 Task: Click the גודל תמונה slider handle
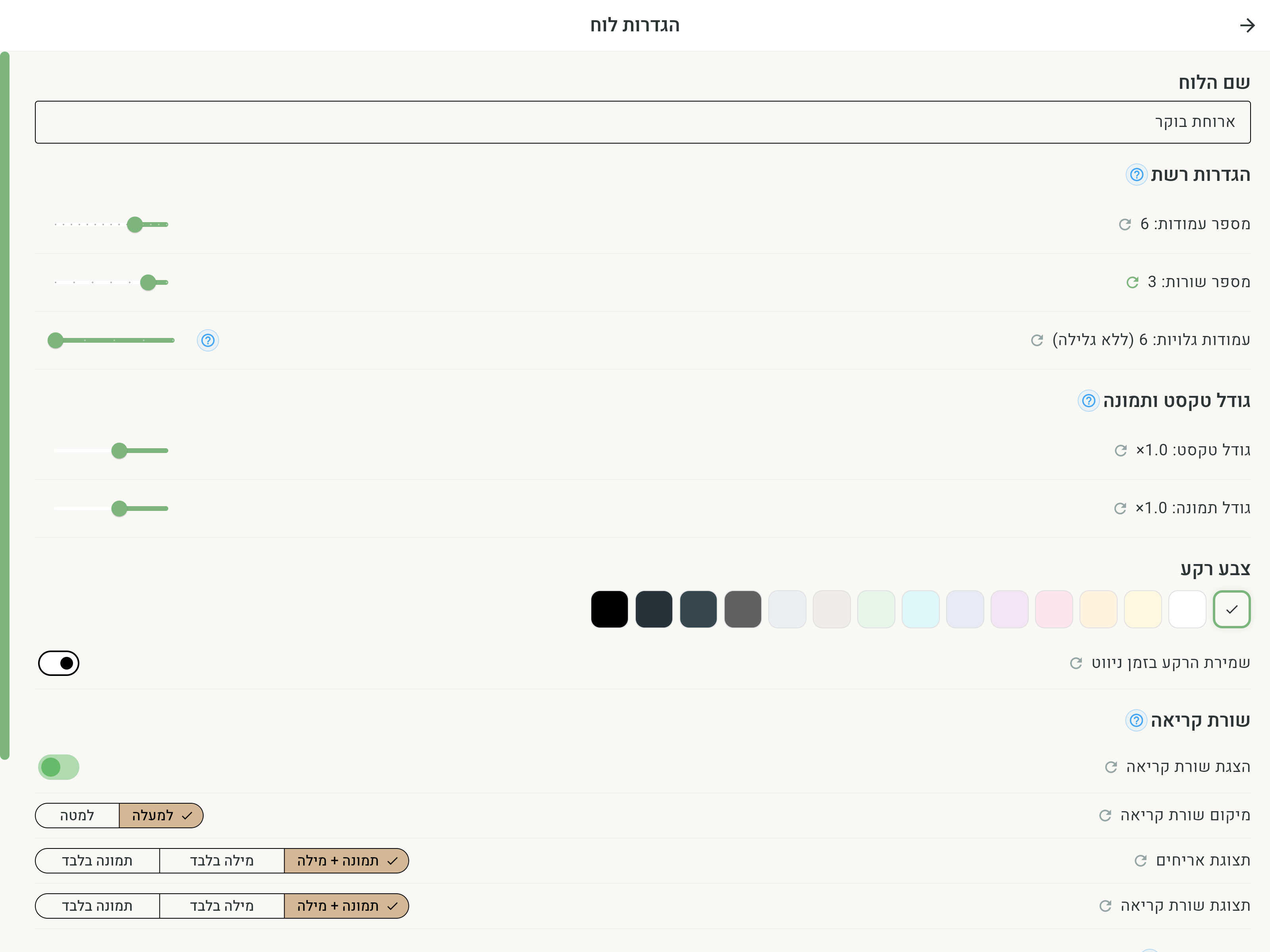(119, 509)
